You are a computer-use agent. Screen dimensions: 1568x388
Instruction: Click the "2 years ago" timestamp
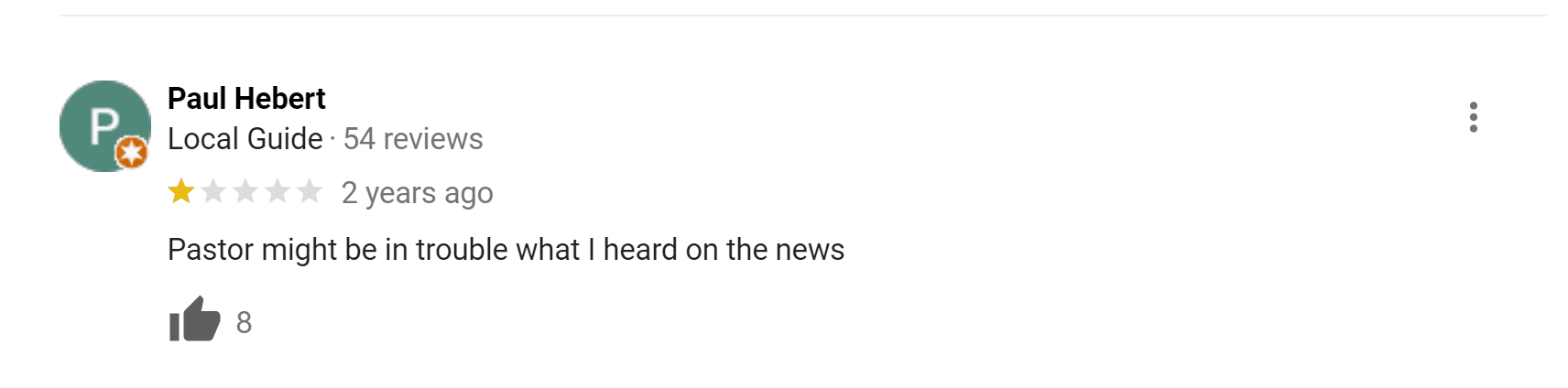[x=417, y=193]
